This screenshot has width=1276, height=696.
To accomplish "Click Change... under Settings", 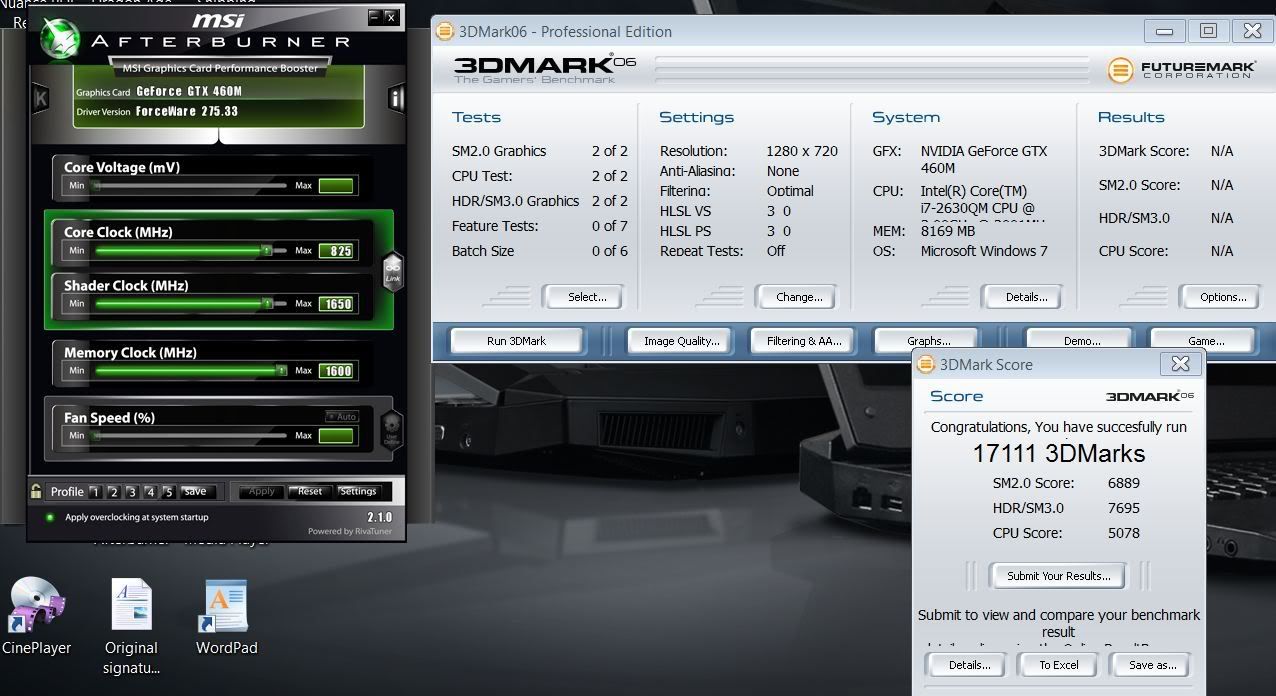I will (x=799, y=297).
